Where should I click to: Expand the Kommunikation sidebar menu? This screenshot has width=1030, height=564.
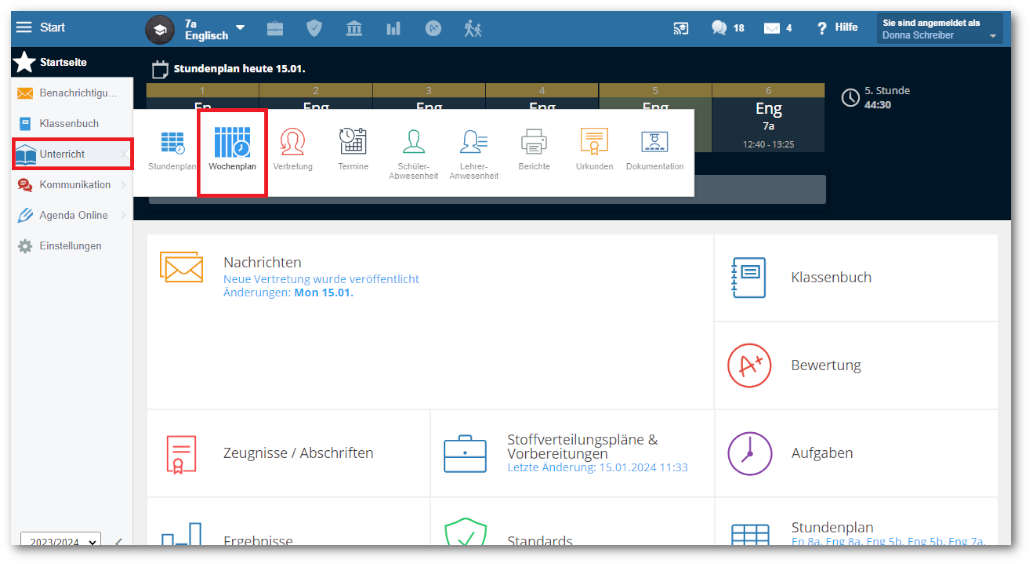74,185
